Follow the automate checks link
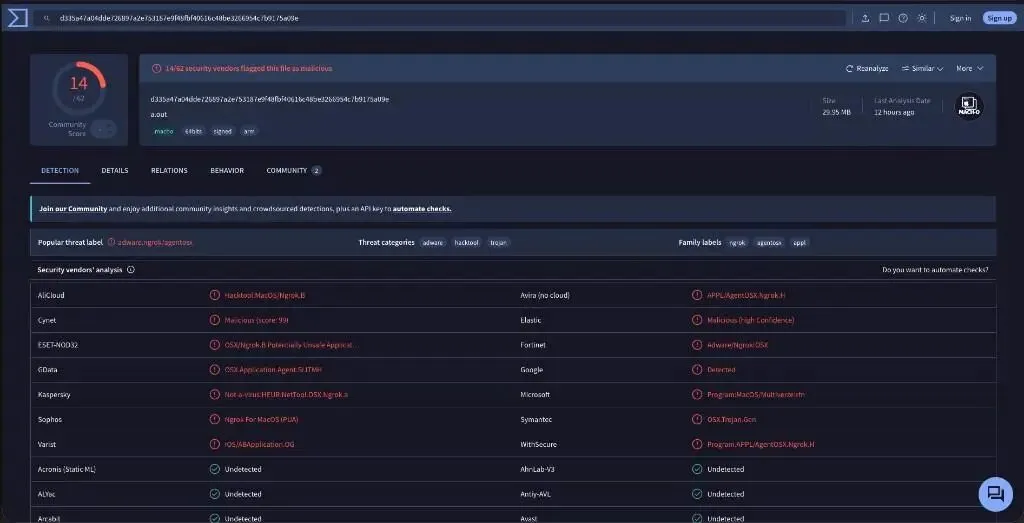The image size is (1024, 523). (422, 209)
